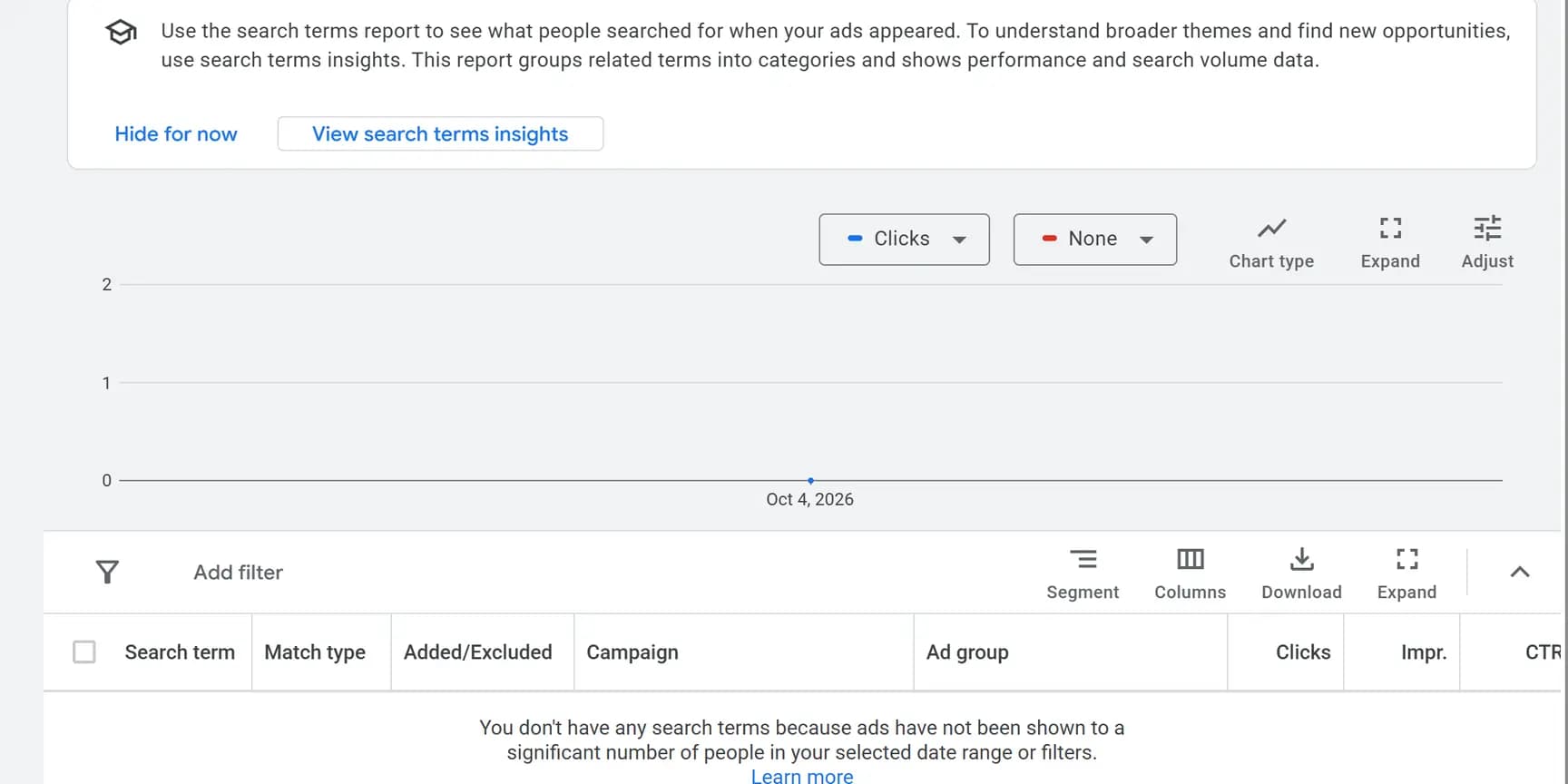Sort by the Clicks column header
The image size is (1568, 784).
(x=1303, y=652)
